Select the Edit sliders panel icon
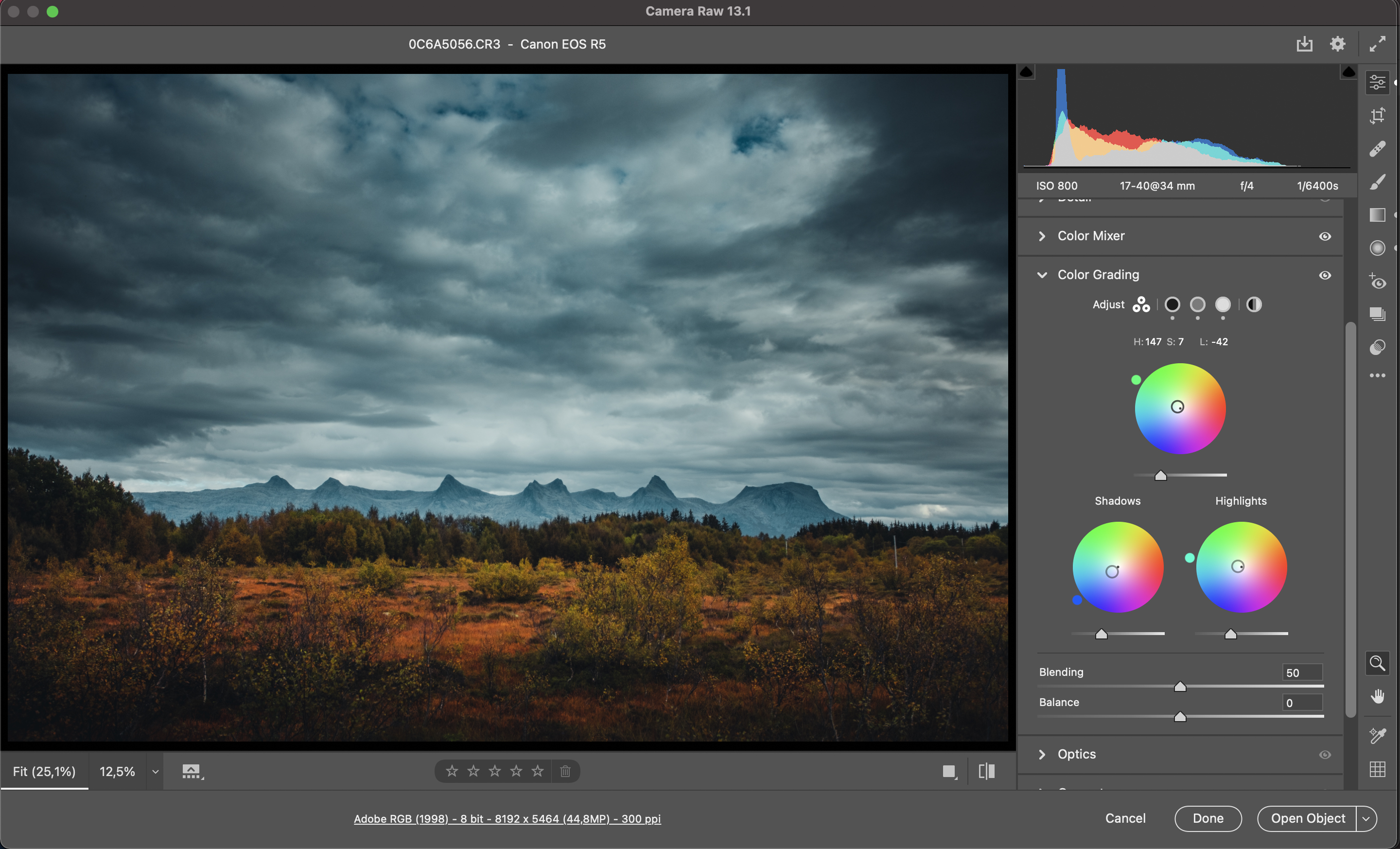The width and height of the screenshot is (1400, 849). [x=1377, y=82]
